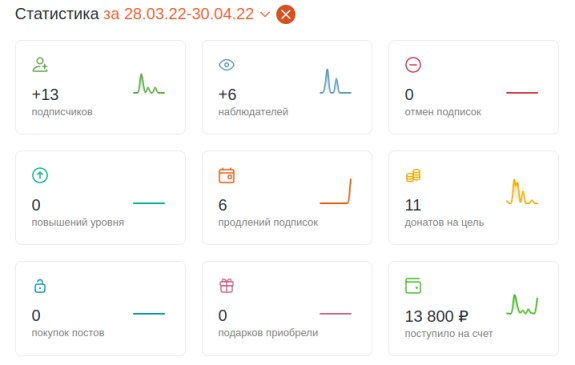Click the orange calendar renewals icon
Viewport: 575px width, 365px height.
227,175
